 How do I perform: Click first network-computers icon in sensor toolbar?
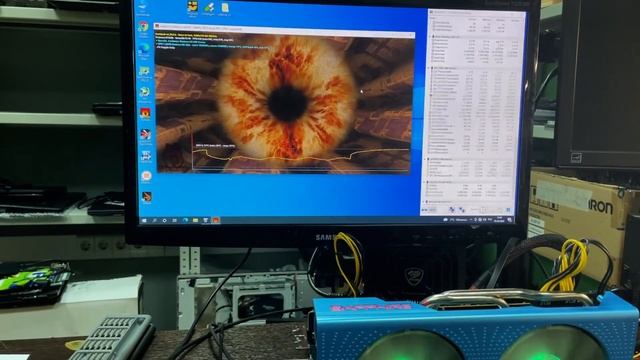tap(451, 209)
